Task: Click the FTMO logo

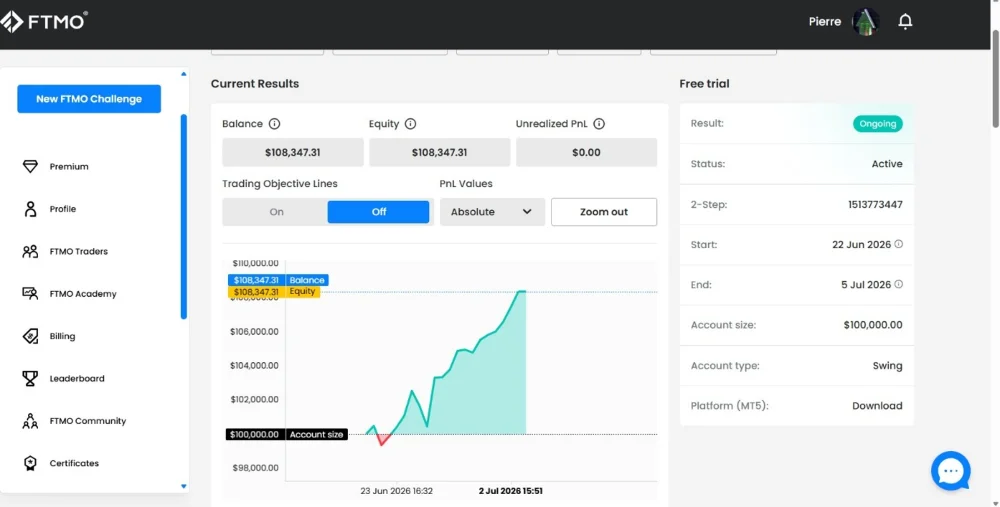Action: coord(43,21)
